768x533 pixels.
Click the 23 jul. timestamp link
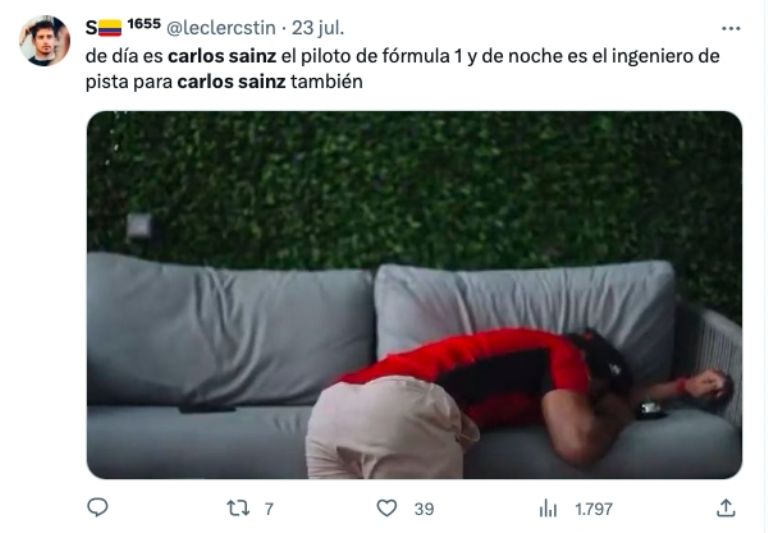(318, 28)
